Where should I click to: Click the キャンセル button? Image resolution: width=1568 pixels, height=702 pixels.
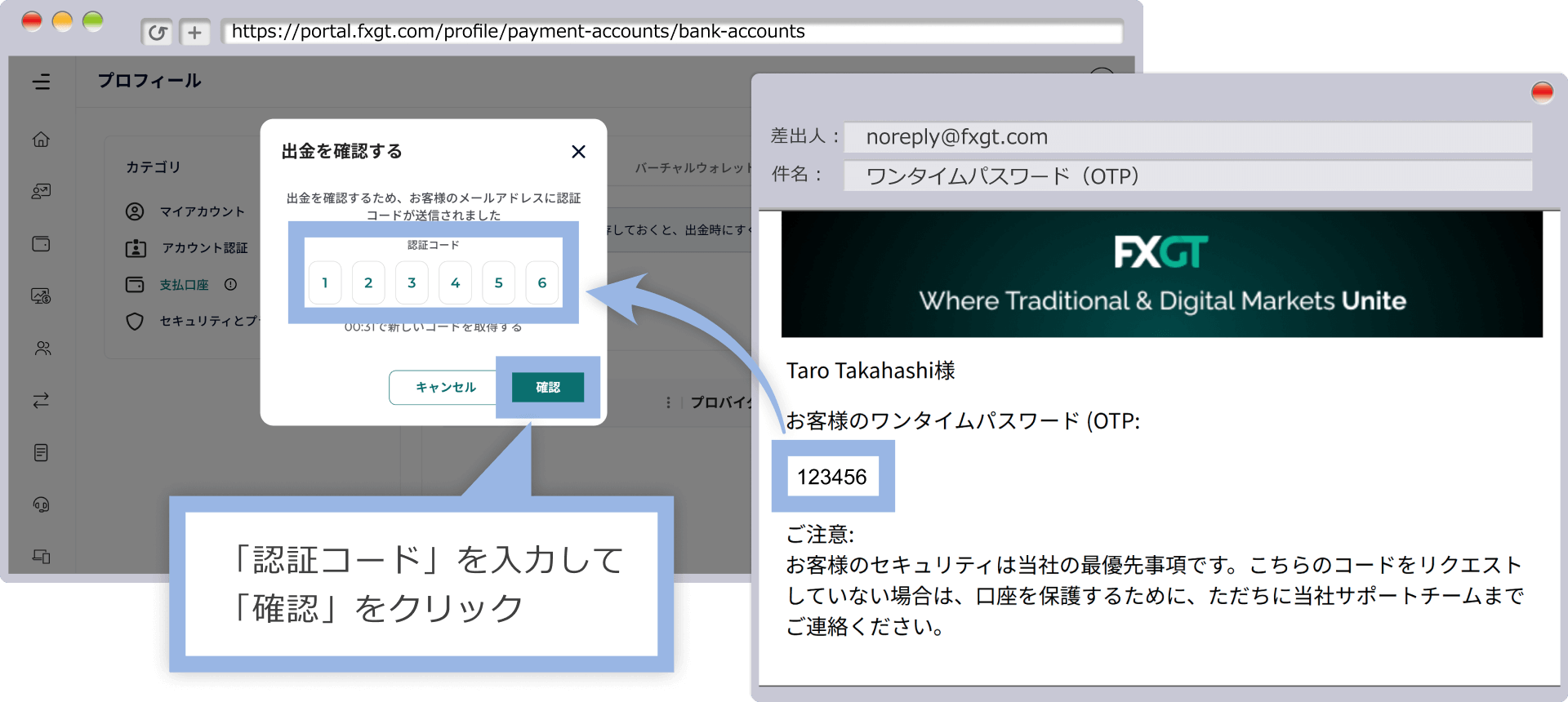445,387
